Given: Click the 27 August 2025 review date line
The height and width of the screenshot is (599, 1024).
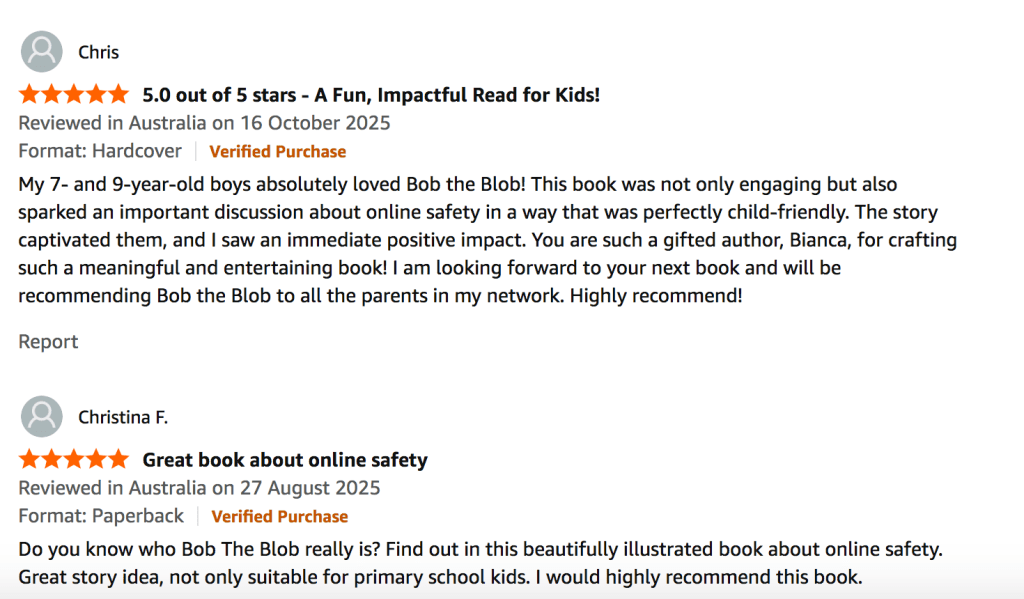Looking at the screenshot, I should 199,488.
